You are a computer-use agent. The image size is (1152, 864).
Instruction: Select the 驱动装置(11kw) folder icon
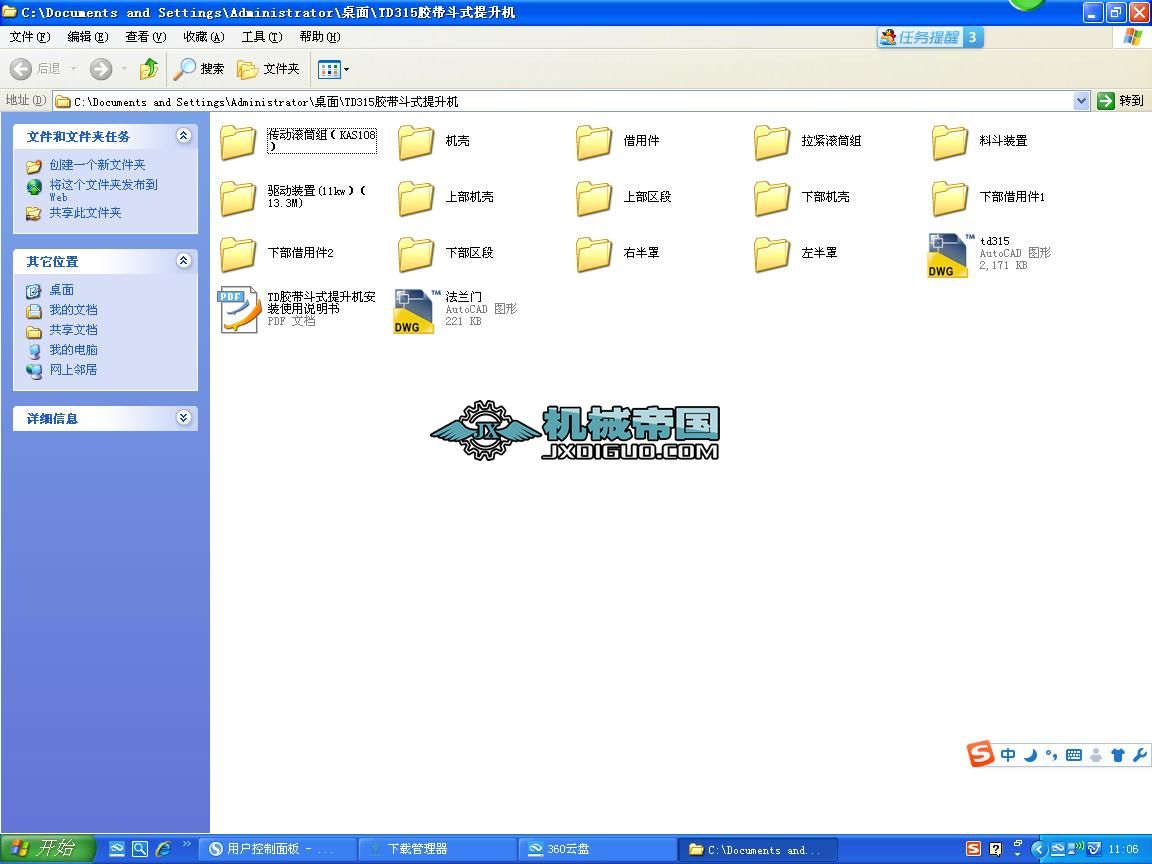coord(238,198)
